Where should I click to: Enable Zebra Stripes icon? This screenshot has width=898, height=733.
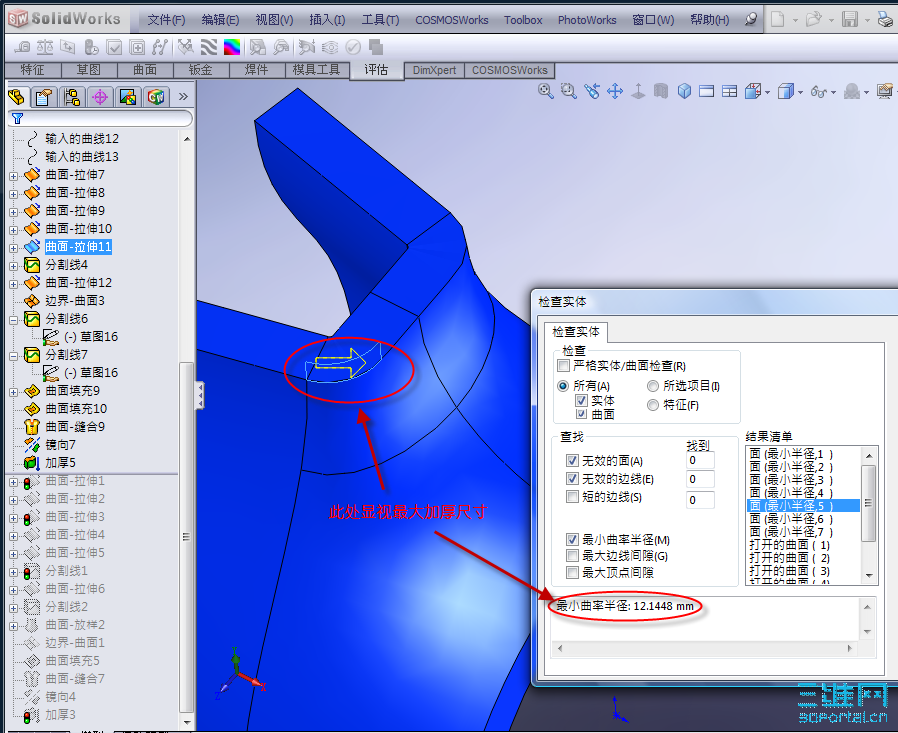point(208,48)
